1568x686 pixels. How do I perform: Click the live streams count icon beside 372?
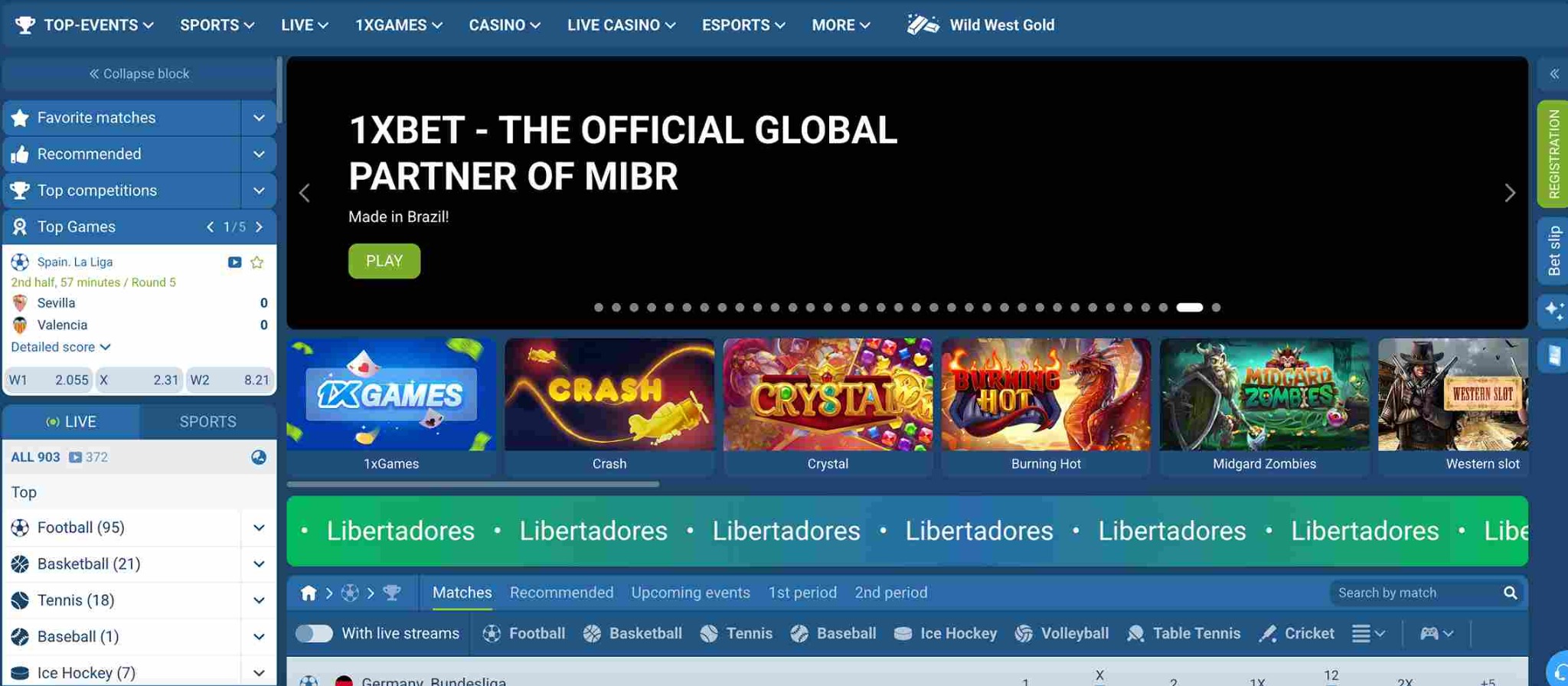pyautogui.click(x=75, y=457)
